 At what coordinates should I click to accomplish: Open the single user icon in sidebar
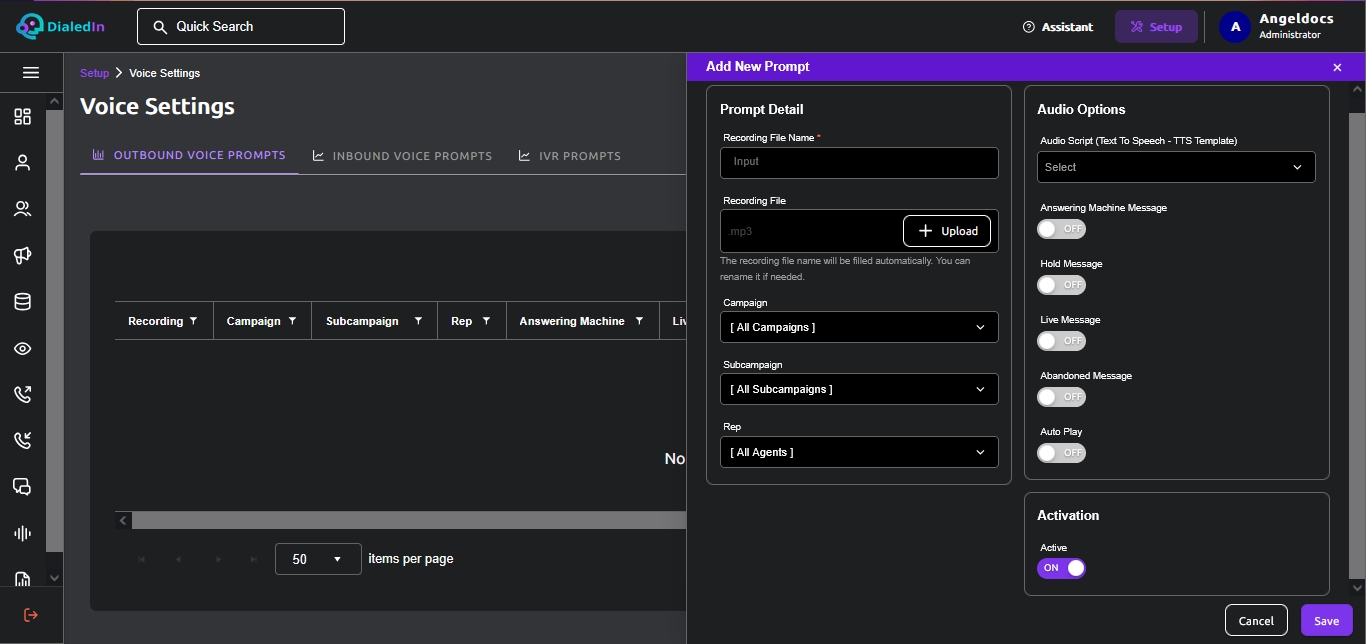click(22, 163)
